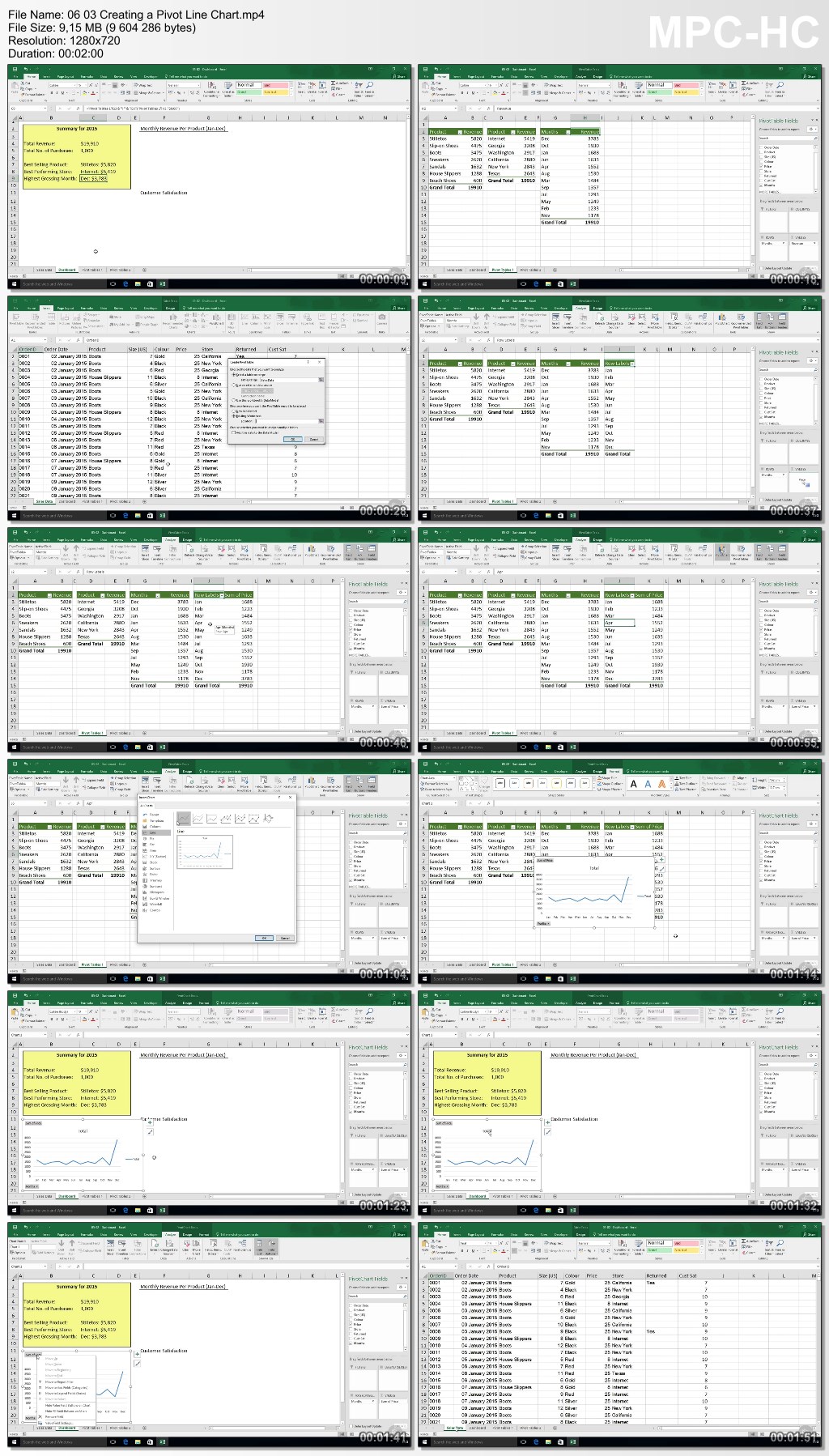
Task: Click the Share button, 00:01:04 frame
Action: [x=399, y=772]
